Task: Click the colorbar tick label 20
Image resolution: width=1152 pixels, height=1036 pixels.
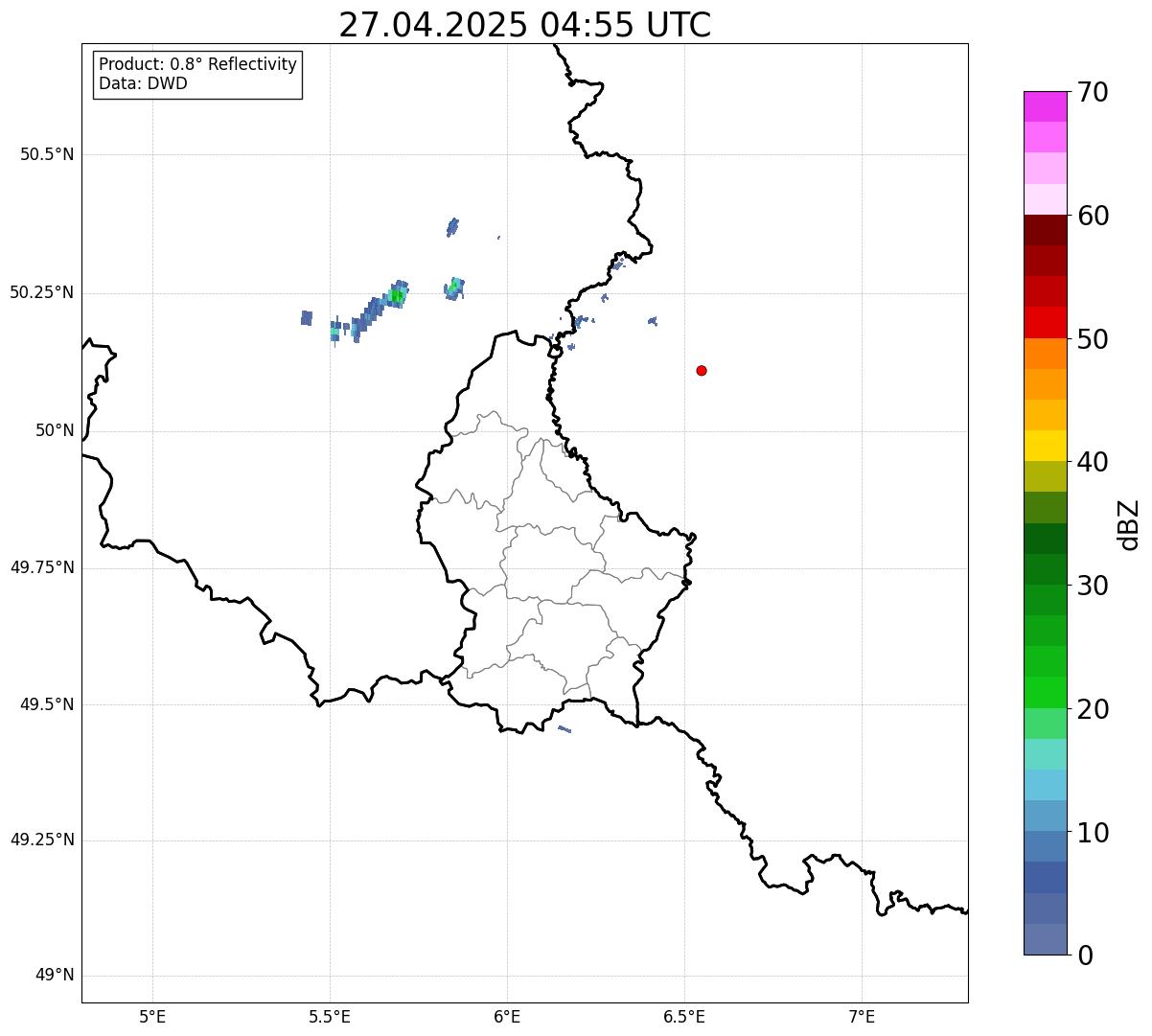Action: pos(1094,709)
